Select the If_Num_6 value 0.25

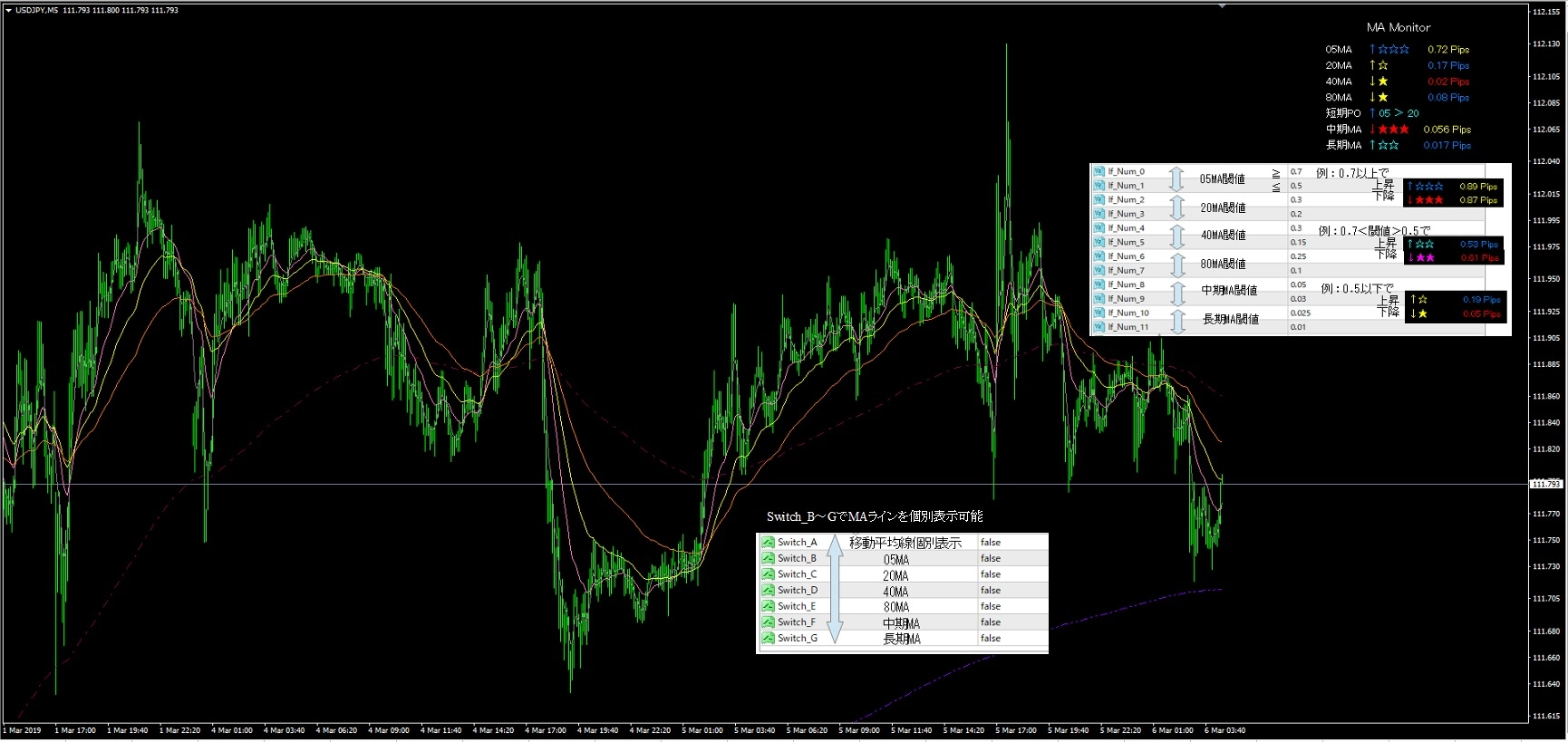pyautogui.click(x=1299, y=256)
